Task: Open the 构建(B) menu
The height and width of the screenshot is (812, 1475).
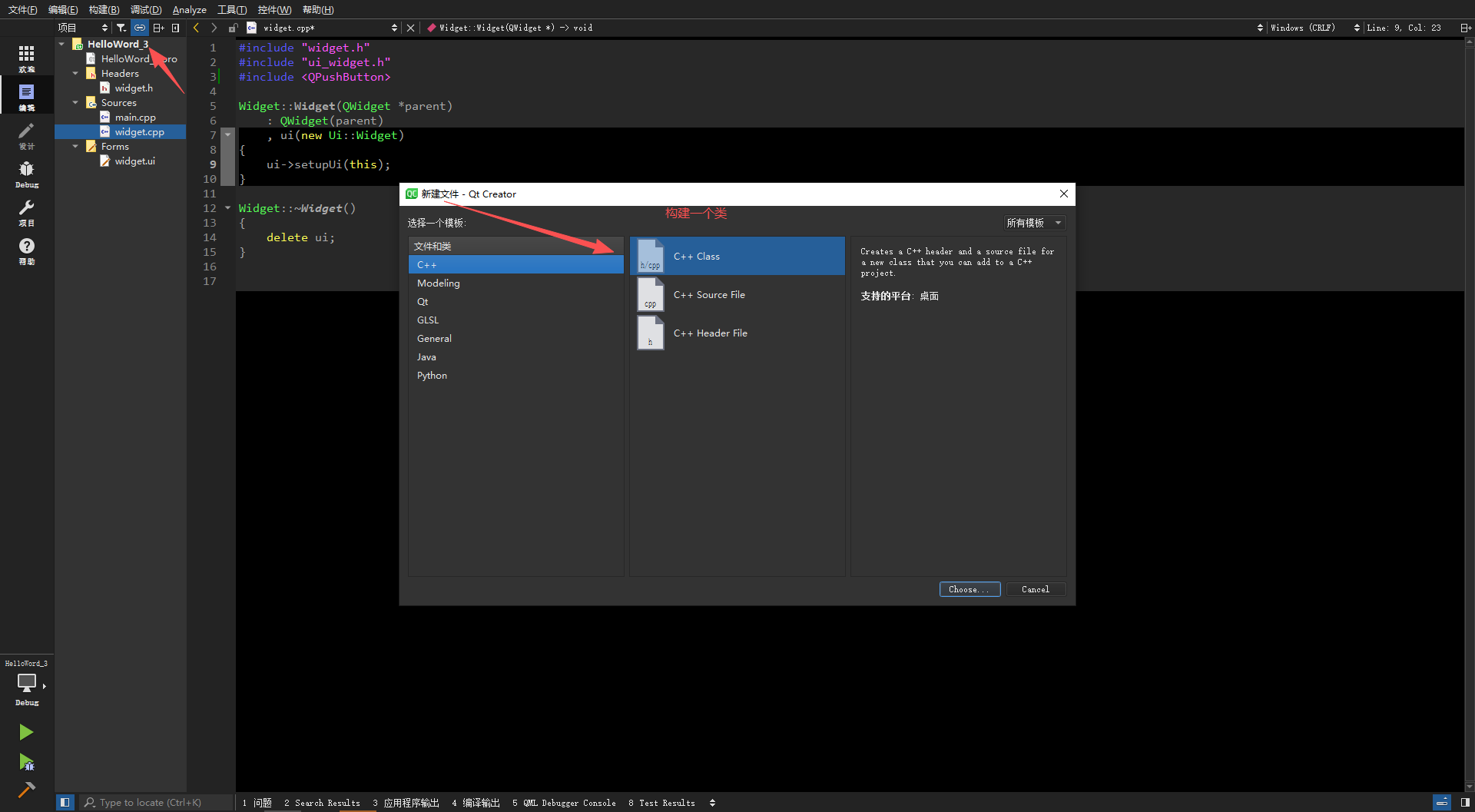Action: tap(104, 9)
